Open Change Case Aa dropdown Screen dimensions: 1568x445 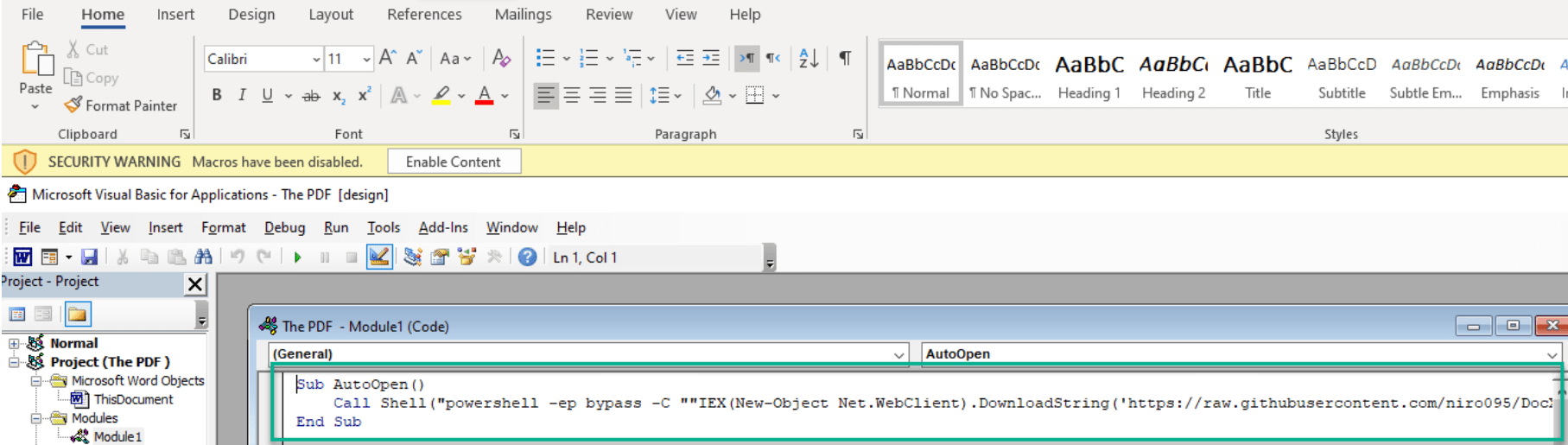coord(455,59)
